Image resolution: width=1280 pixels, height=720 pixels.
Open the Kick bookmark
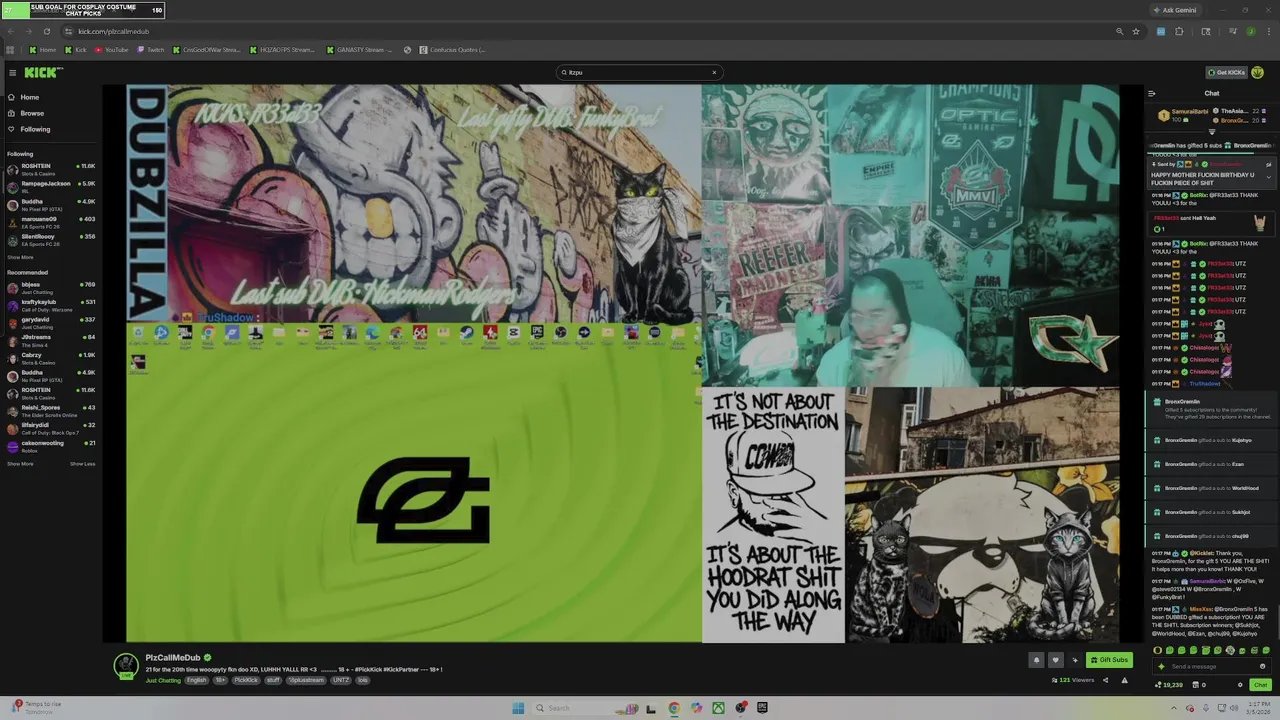tap(76, 49)
